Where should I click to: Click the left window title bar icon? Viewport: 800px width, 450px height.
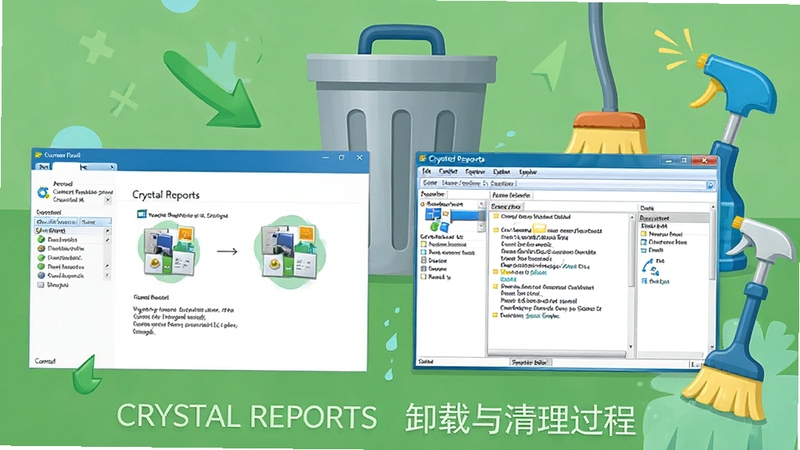coord(38,155)
